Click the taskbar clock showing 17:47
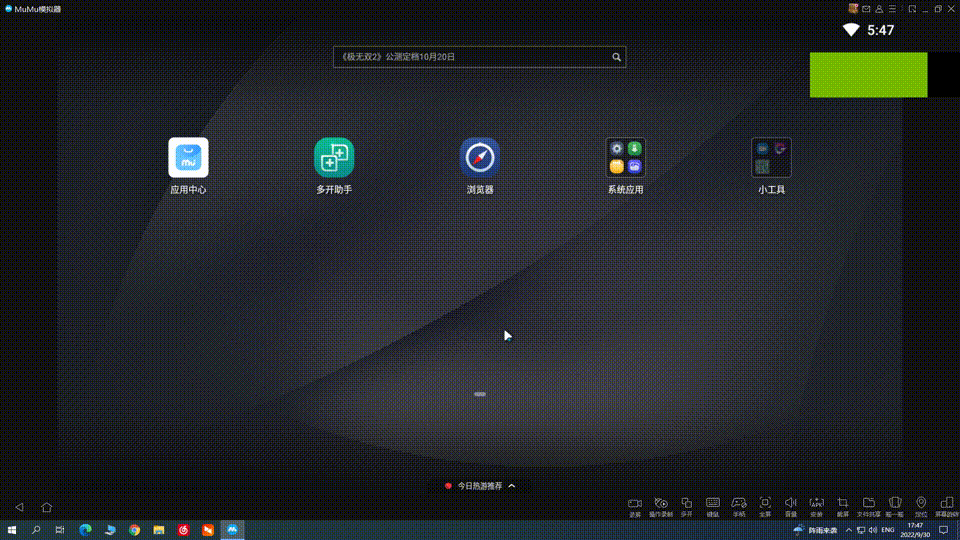Image resolution: width=960 pixels, height=540 pixels. pos(915,530)
